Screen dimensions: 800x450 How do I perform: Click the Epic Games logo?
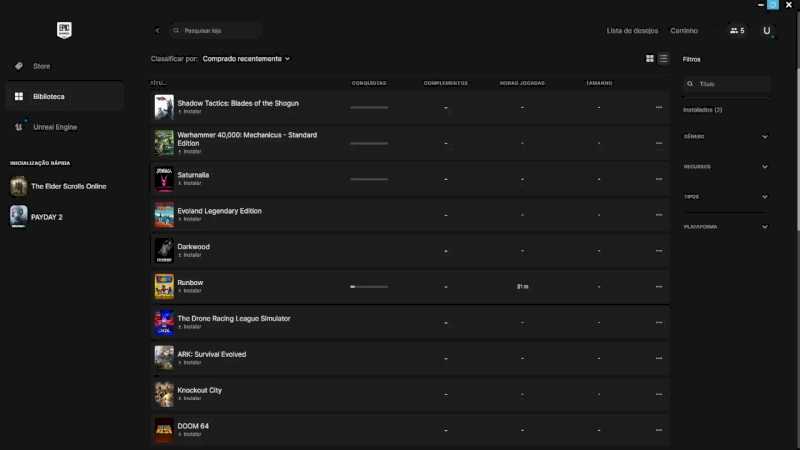pyautogui.click(x=64, y=30)
